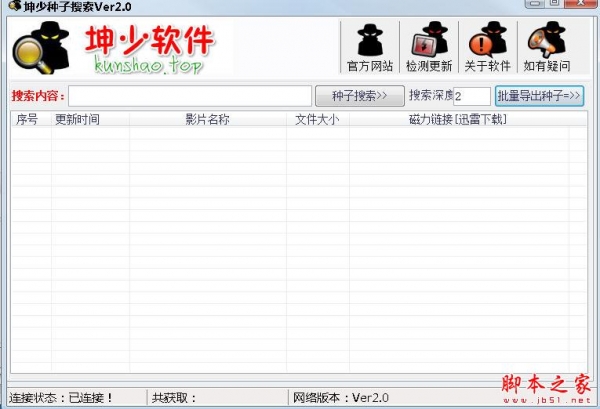Image resolution: width=600 pixels, height=409 pixels.
Task: Focus the 搜索内容 search input field
Action: pyautogui.click(x=190, y=96)
